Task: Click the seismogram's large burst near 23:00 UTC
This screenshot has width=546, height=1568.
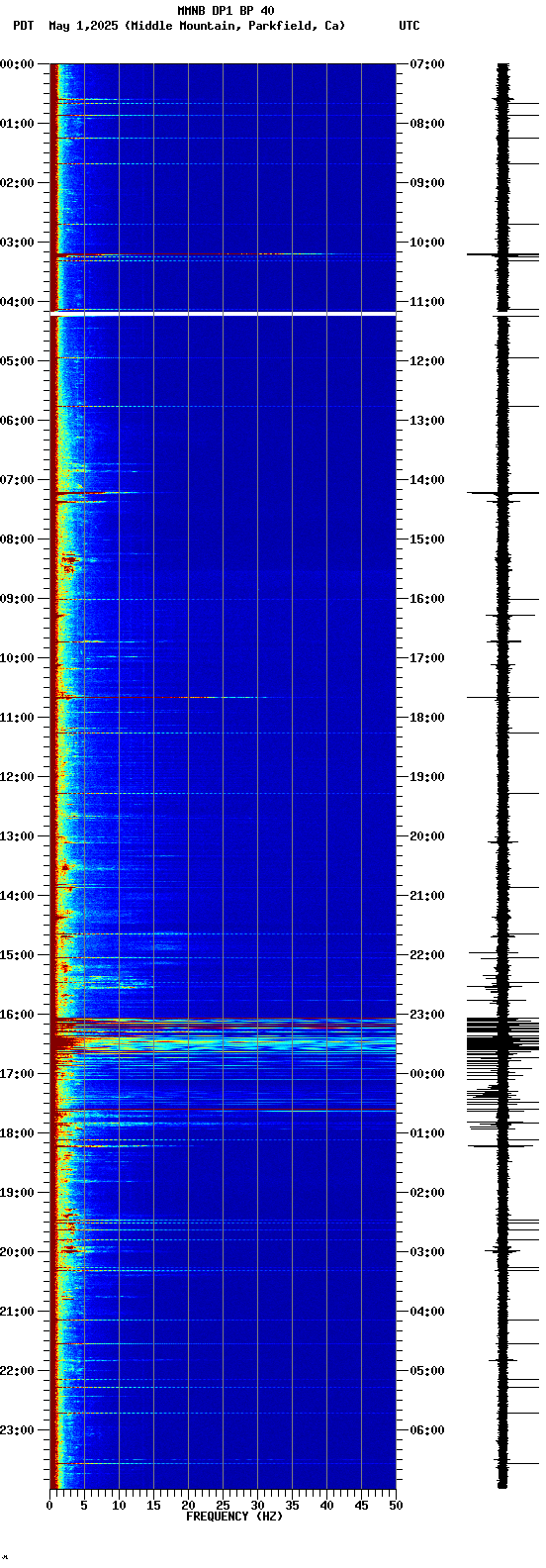Action: [x=502, y=1034]
